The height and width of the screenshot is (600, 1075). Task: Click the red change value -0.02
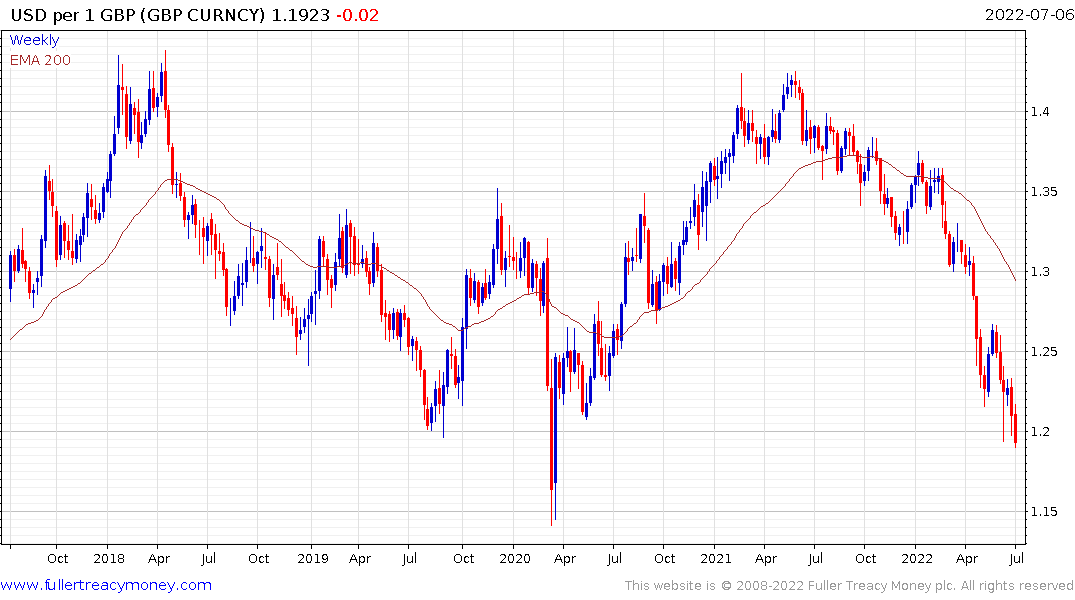(x=357, y=15)
